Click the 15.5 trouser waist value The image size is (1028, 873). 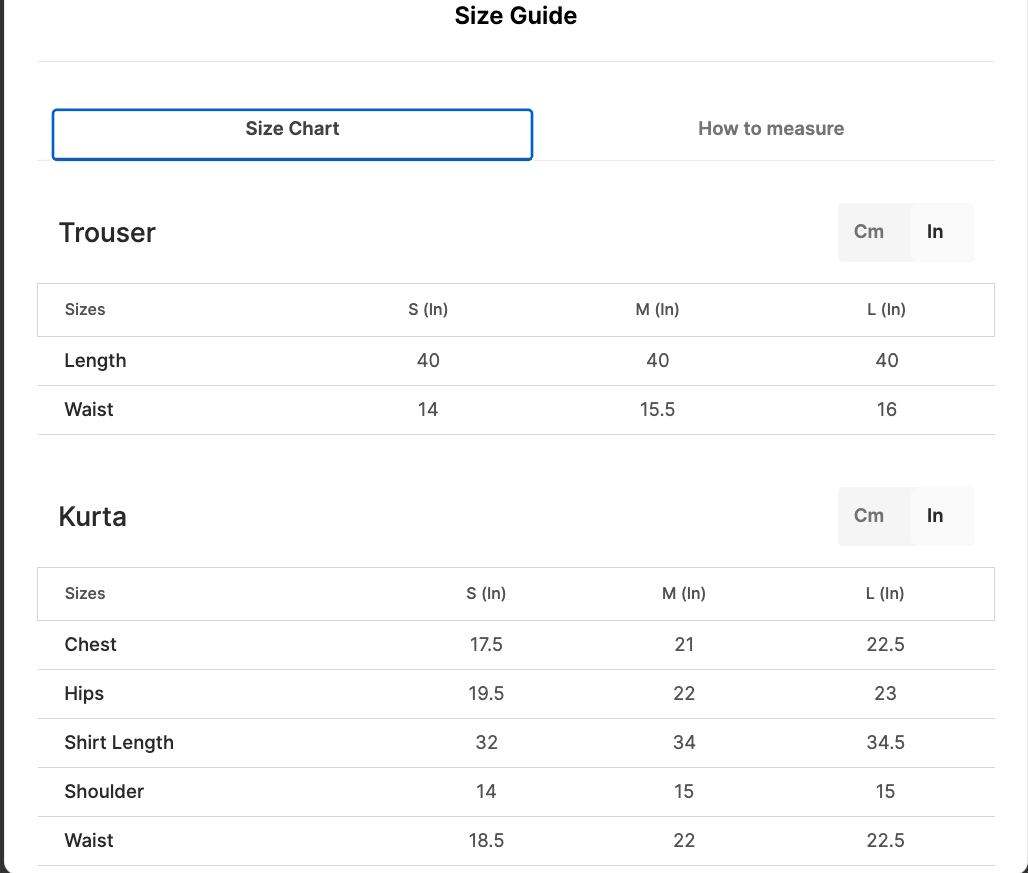coord(657,410)
